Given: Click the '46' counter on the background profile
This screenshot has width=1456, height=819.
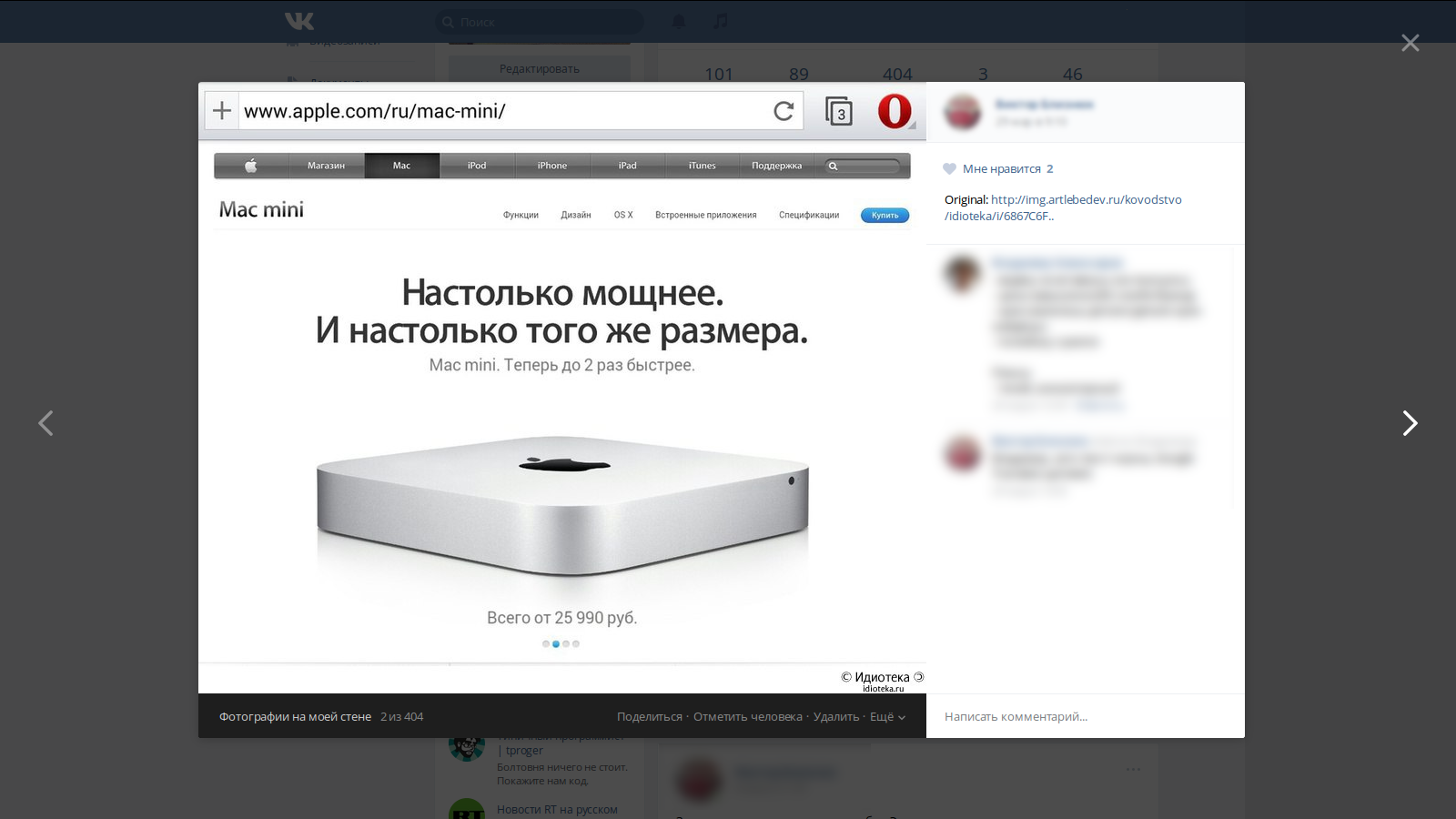Looking at the screenshot, I should (x=1073, y=74).
